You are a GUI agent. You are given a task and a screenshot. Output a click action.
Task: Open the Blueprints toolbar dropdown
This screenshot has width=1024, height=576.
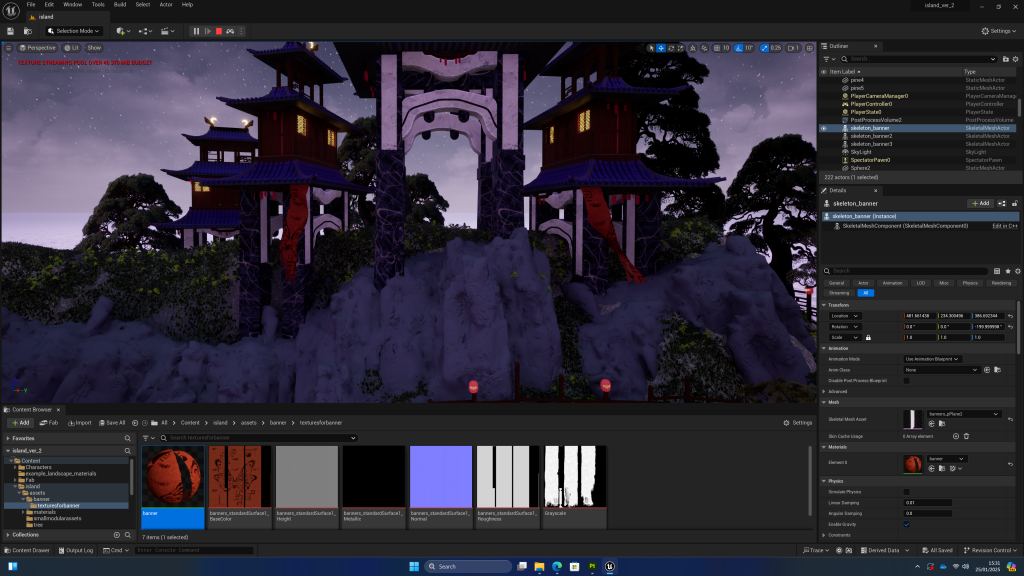pyautogui.click(x=146, y=31)
